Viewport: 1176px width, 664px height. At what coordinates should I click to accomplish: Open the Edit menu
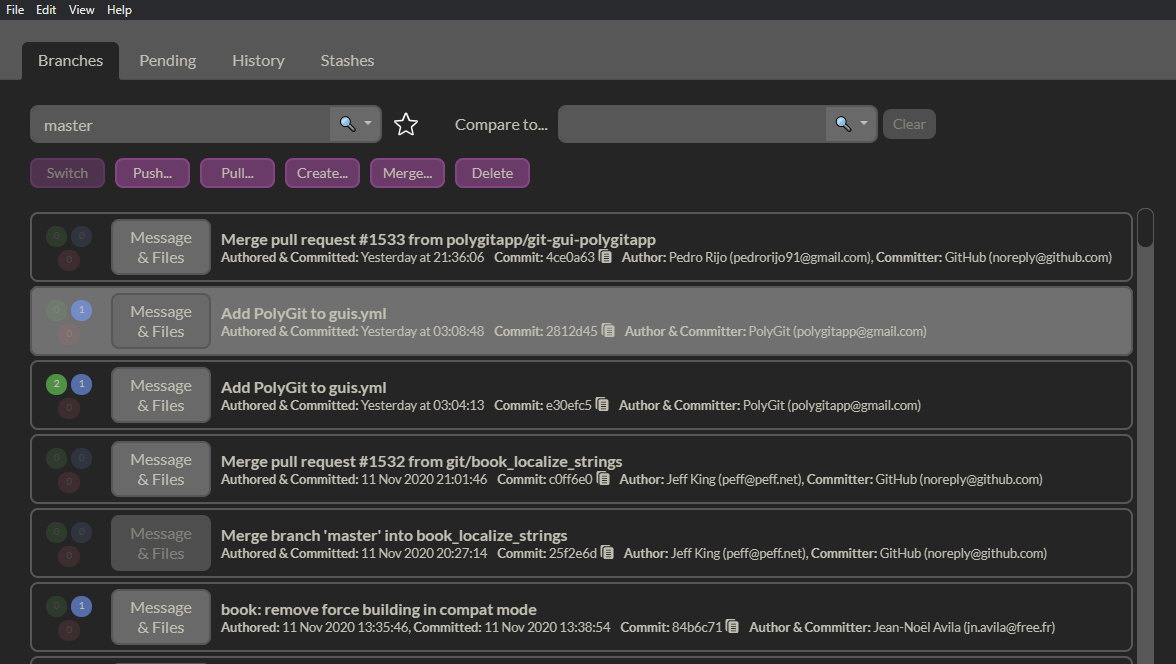(x=46, y=10)
